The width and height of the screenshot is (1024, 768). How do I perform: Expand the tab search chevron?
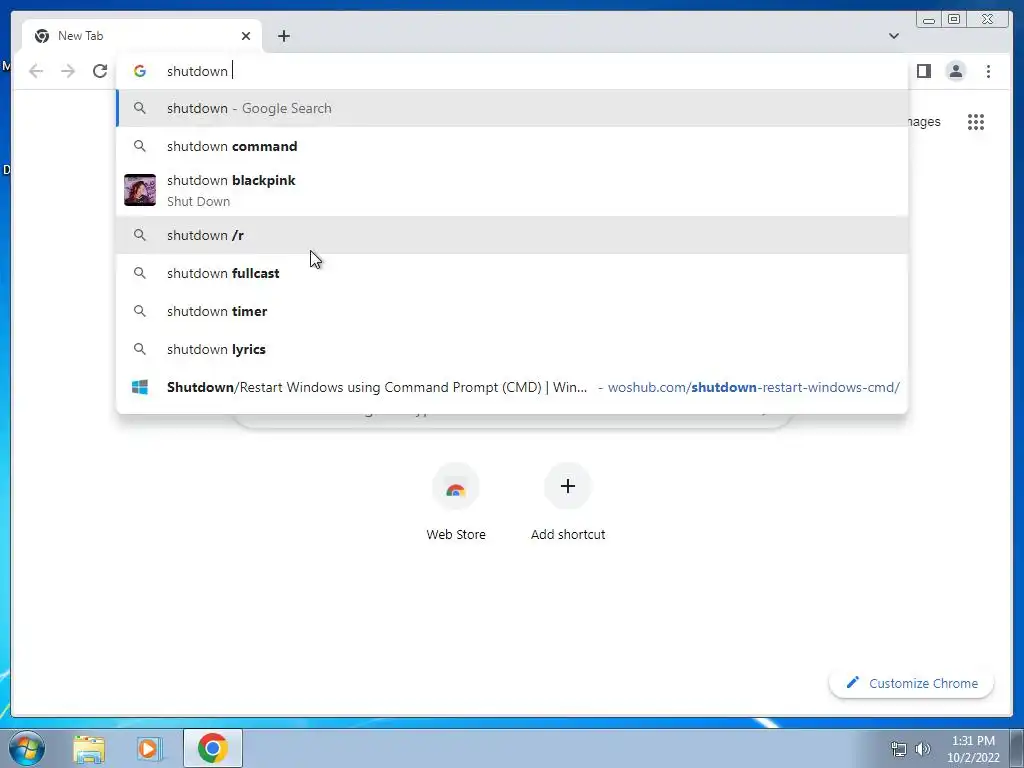[893, 36]
